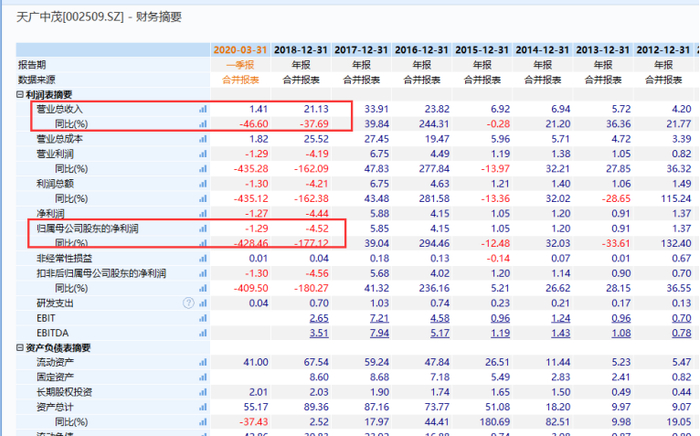The image size is (700, 436).
Task: Select the 营业总收入 row label
Action: [x=59, y=109]
